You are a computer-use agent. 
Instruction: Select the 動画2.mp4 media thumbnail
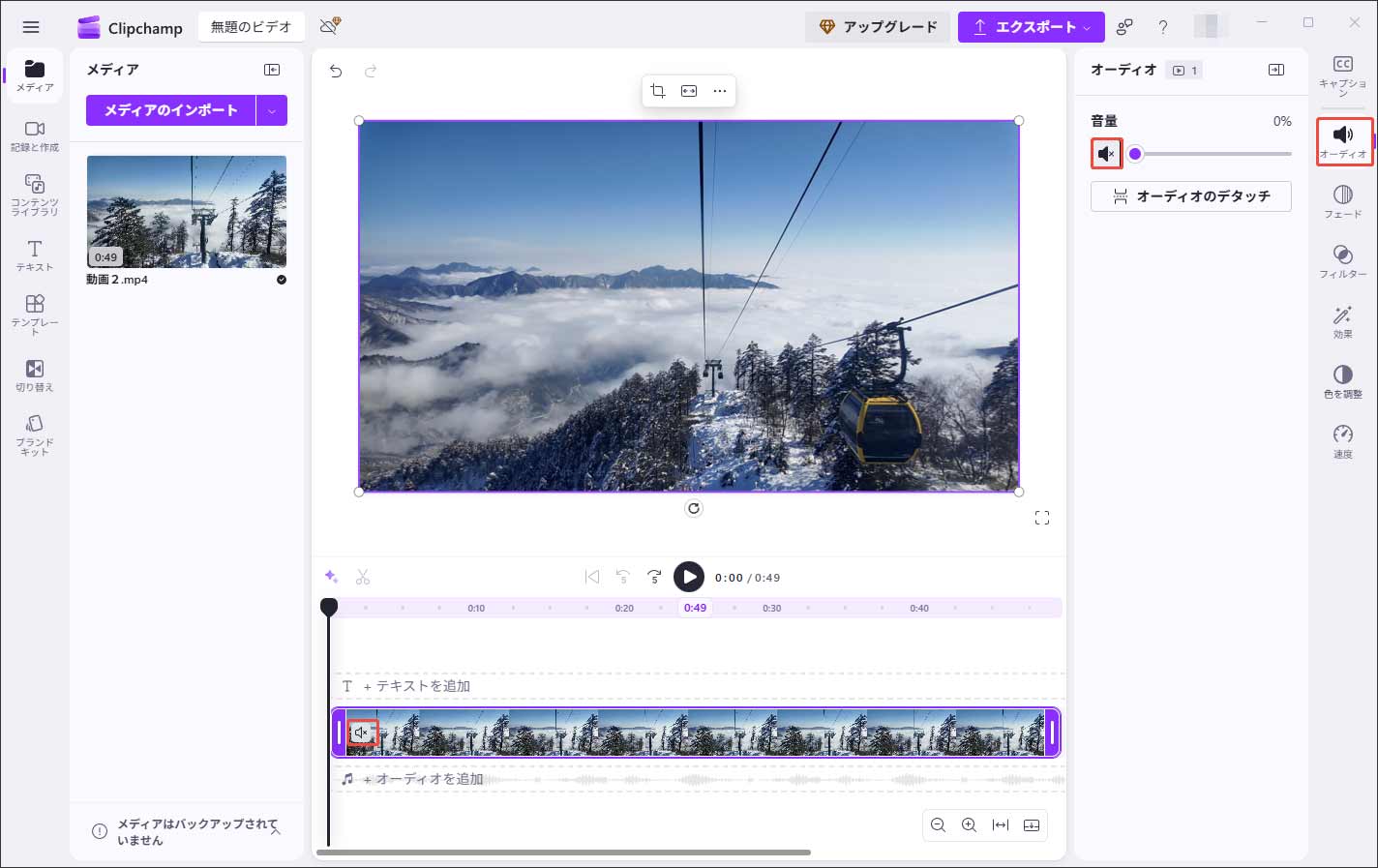(x=186, y=212)
